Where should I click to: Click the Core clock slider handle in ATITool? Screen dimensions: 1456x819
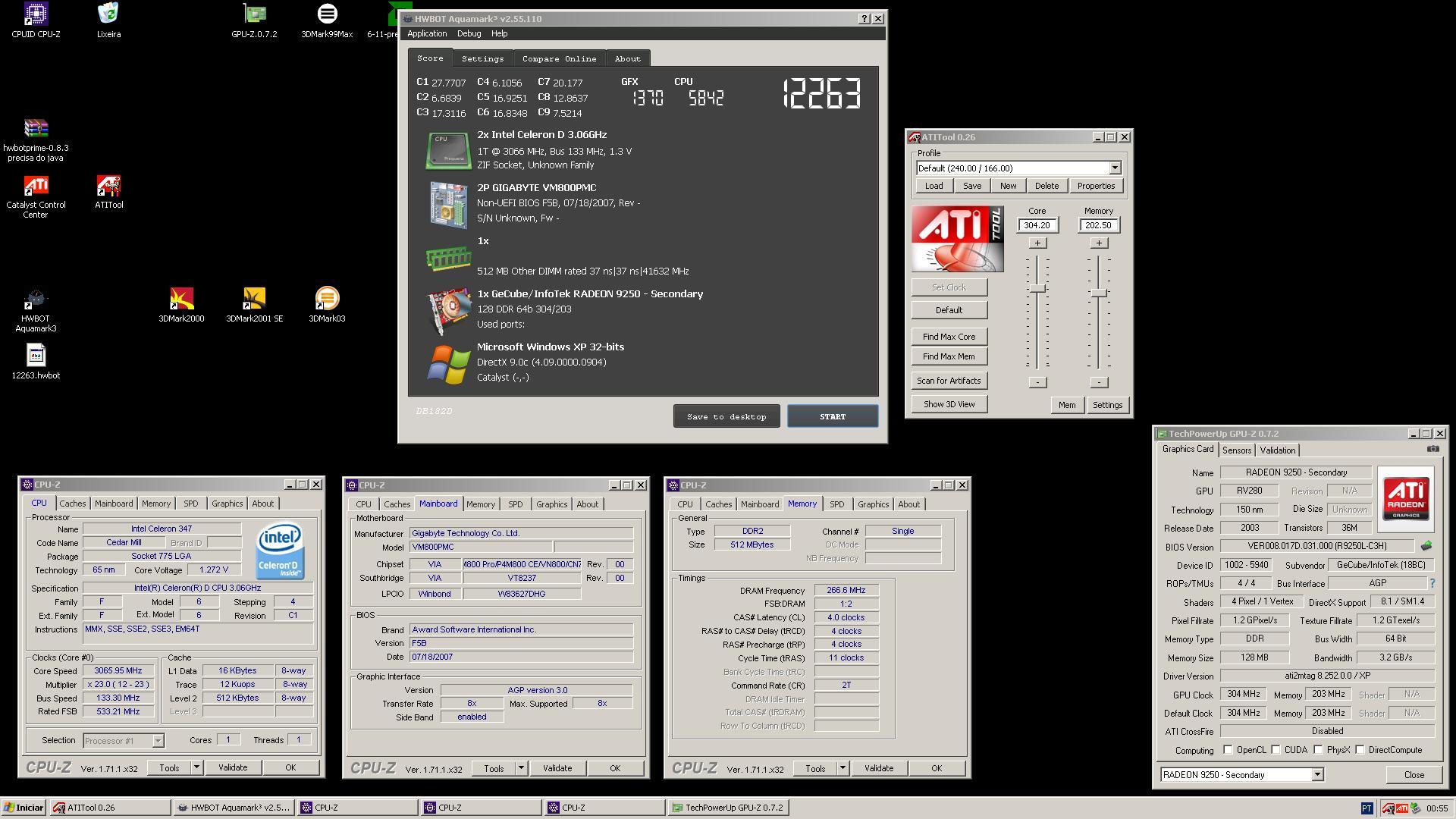1037,289
